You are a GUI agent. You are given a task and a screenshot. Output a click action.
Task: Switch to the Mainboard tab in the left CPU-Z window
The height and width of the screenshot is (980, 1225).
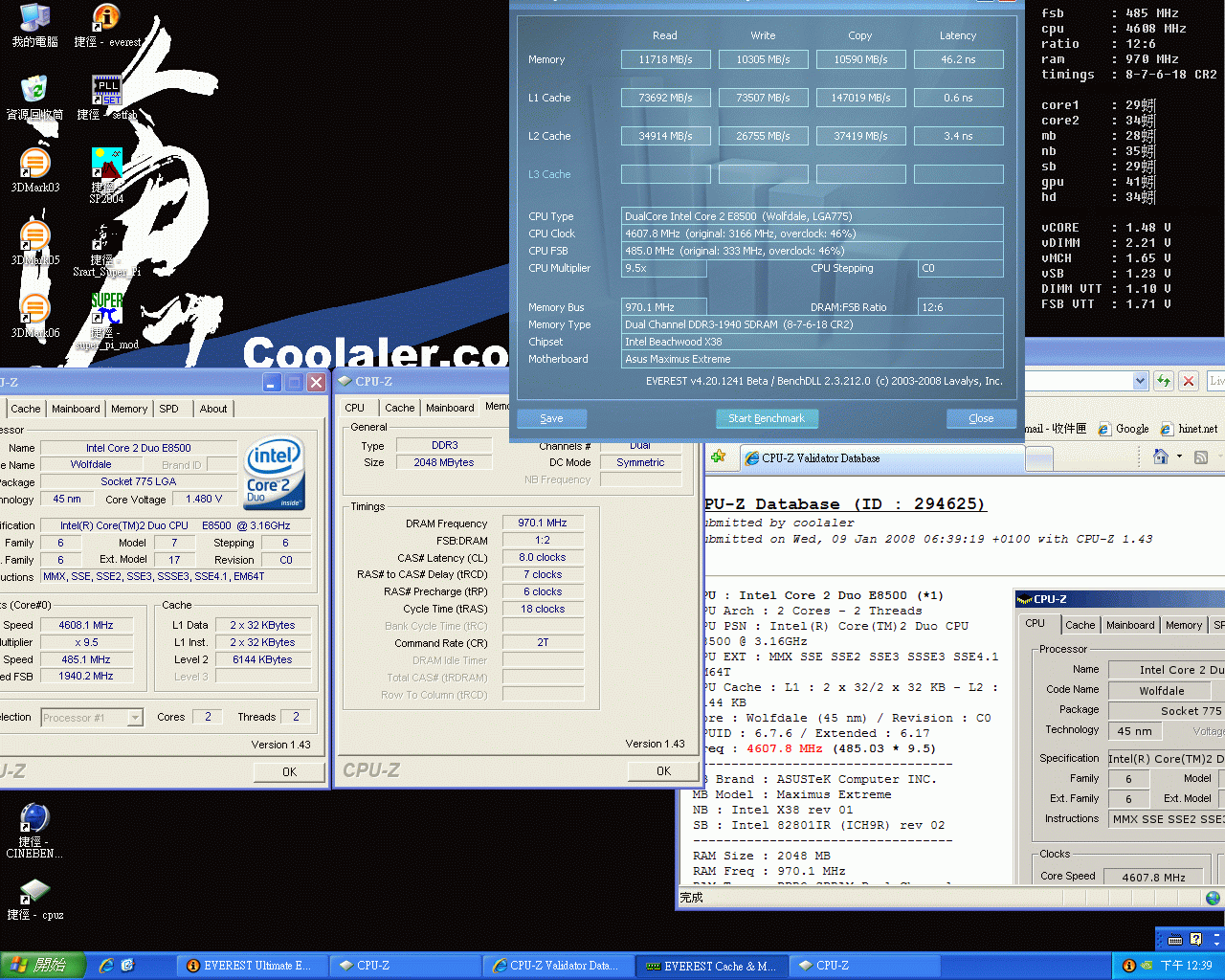click(x=76, y=409)
